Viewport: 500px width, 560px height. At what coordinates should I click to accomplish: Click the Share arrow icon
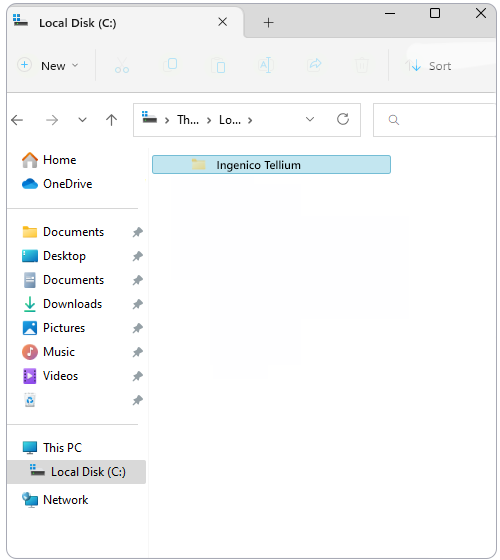(x=314, y=65)
